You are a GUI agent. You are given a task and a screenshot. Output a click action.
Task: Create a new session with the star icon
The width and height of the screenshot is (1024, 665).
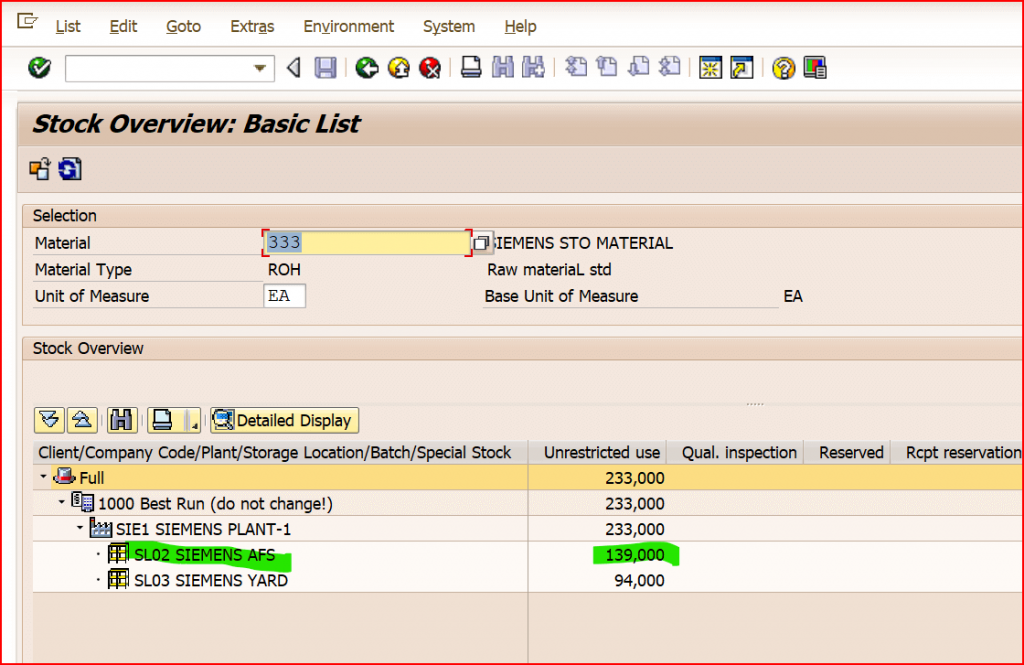pyautogui.click(x=711, y=67)
